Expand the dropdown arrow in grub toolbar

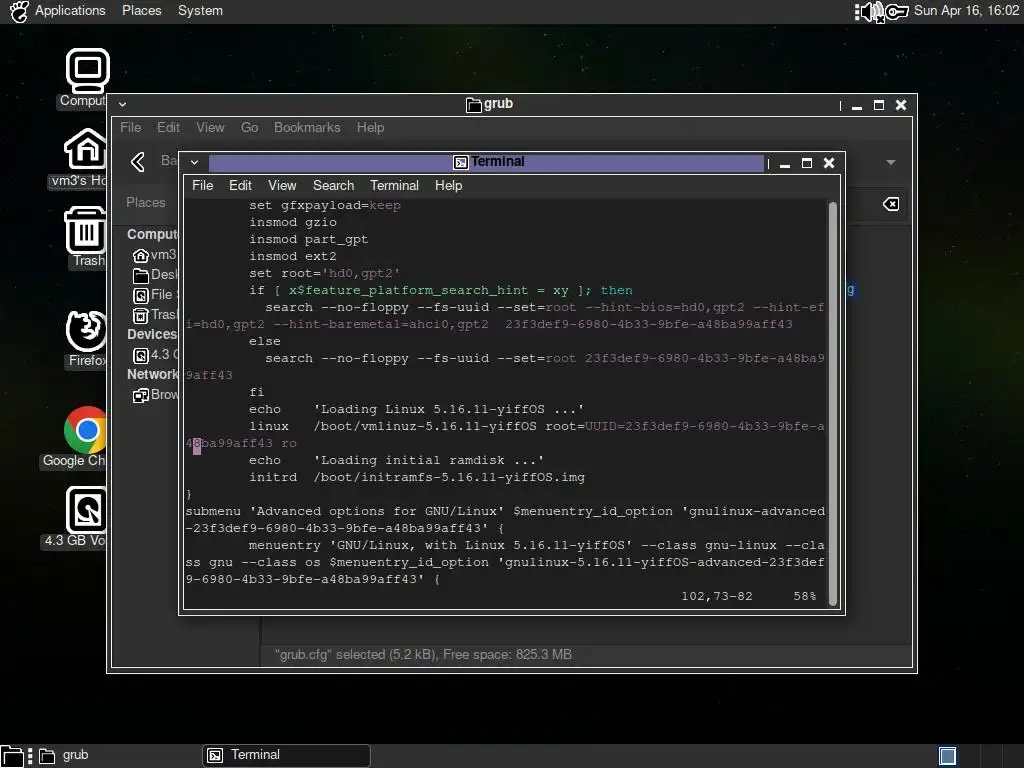(891, 162)
